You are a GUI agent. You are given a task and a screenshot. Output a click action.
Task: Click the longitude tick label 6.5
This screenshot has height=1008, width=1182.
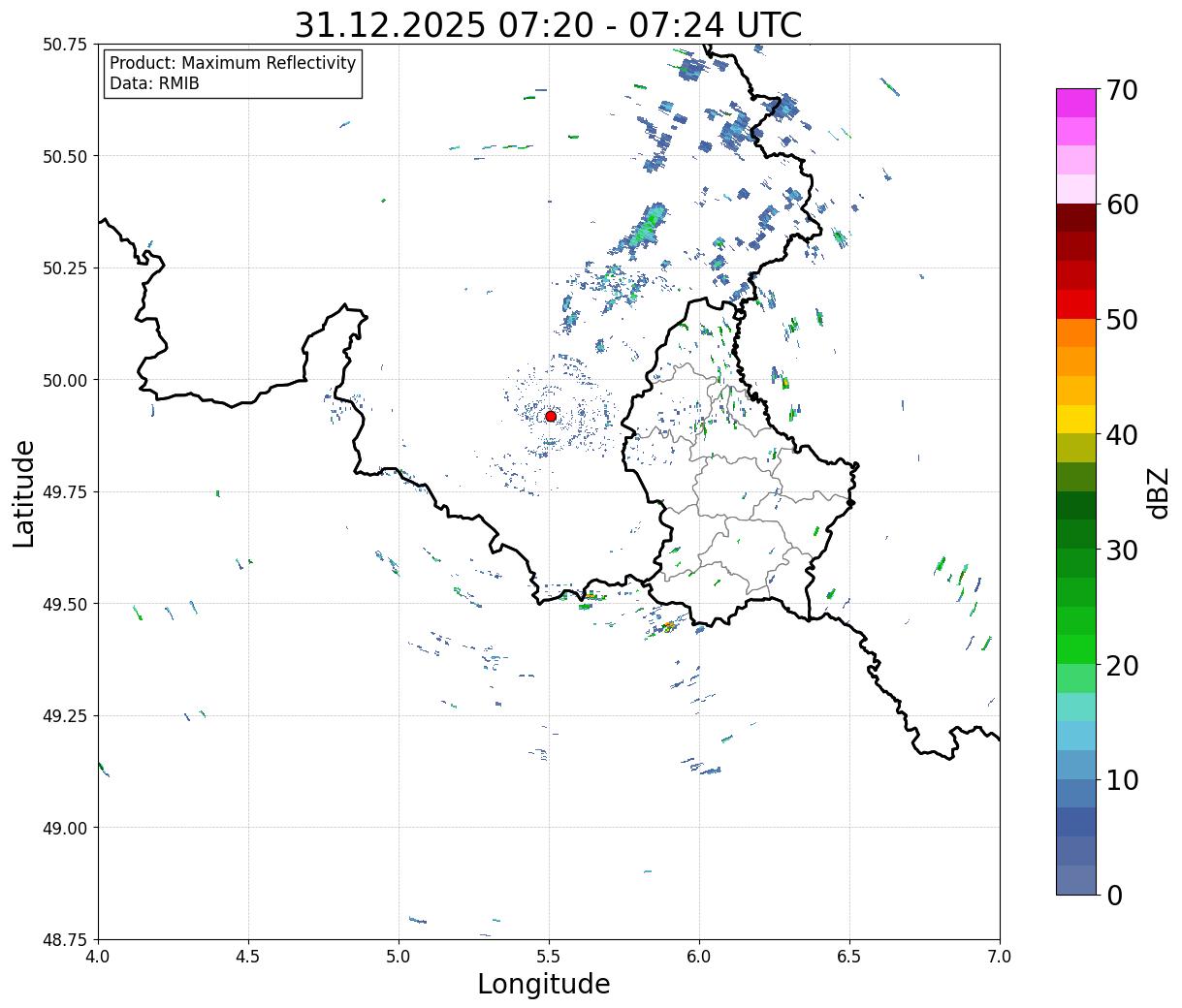[849, 957]
